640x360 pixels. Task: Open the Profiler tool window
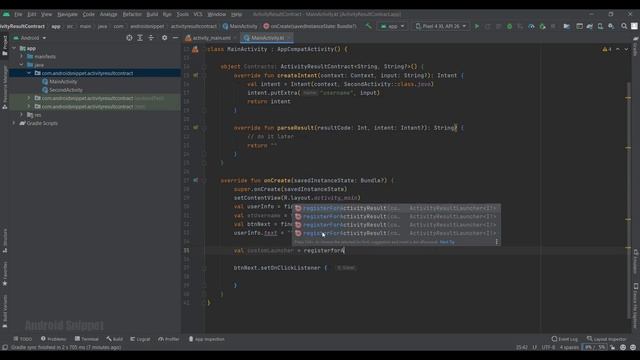pyautogui.click(x=169, y=339)
